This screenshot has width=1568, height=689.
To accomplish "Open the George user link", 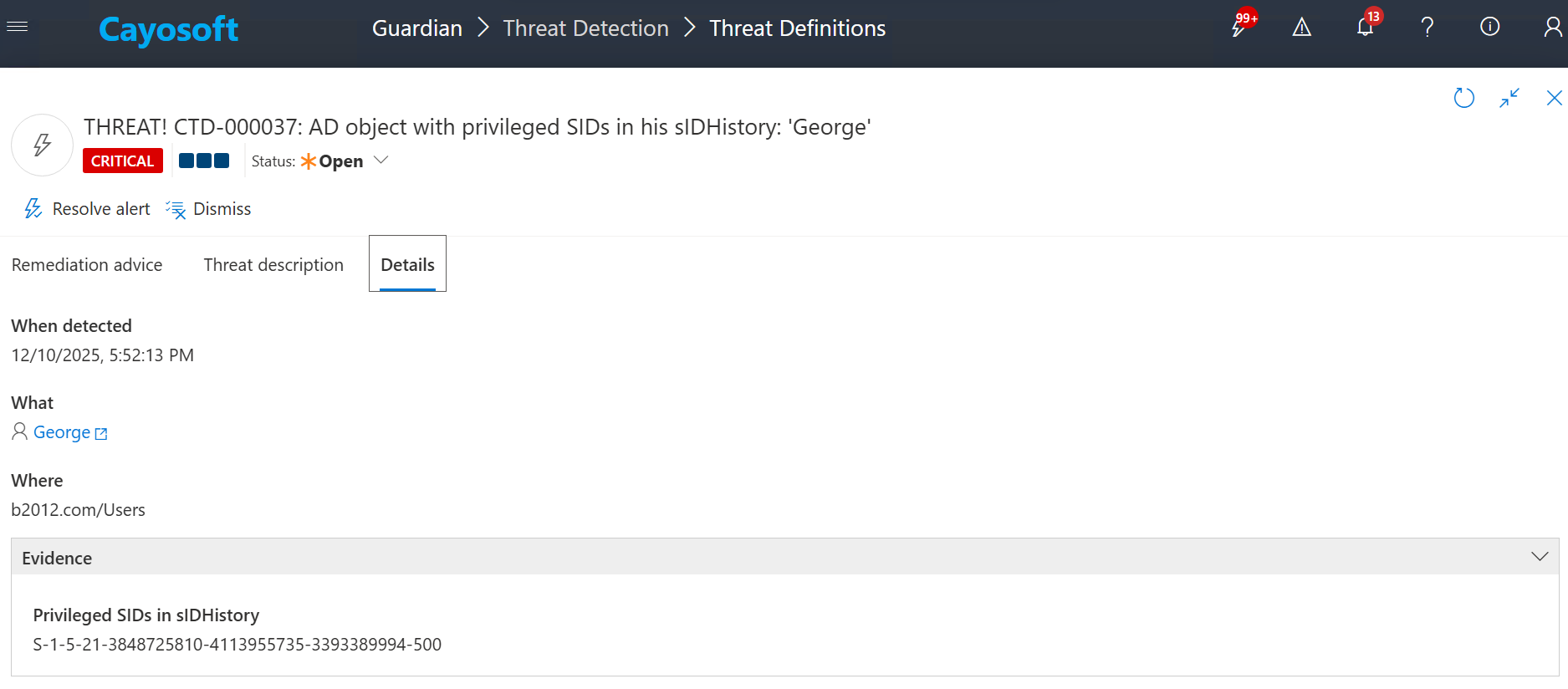I will [x=63, y=432].
